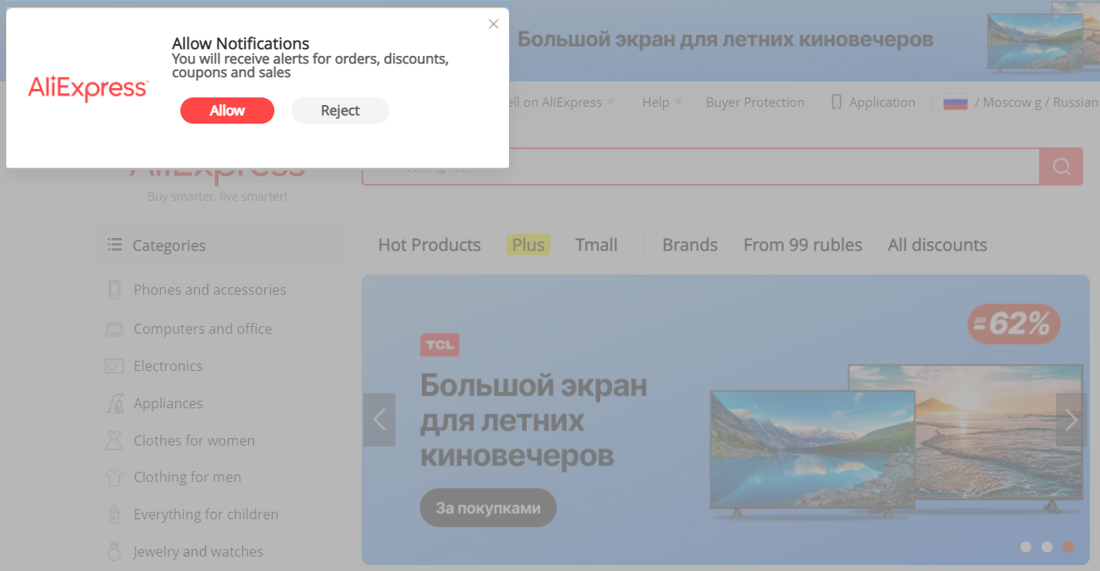Open the Appliances category
The width and height of the screenshot is (1100, 571).
tap(168, 403)
